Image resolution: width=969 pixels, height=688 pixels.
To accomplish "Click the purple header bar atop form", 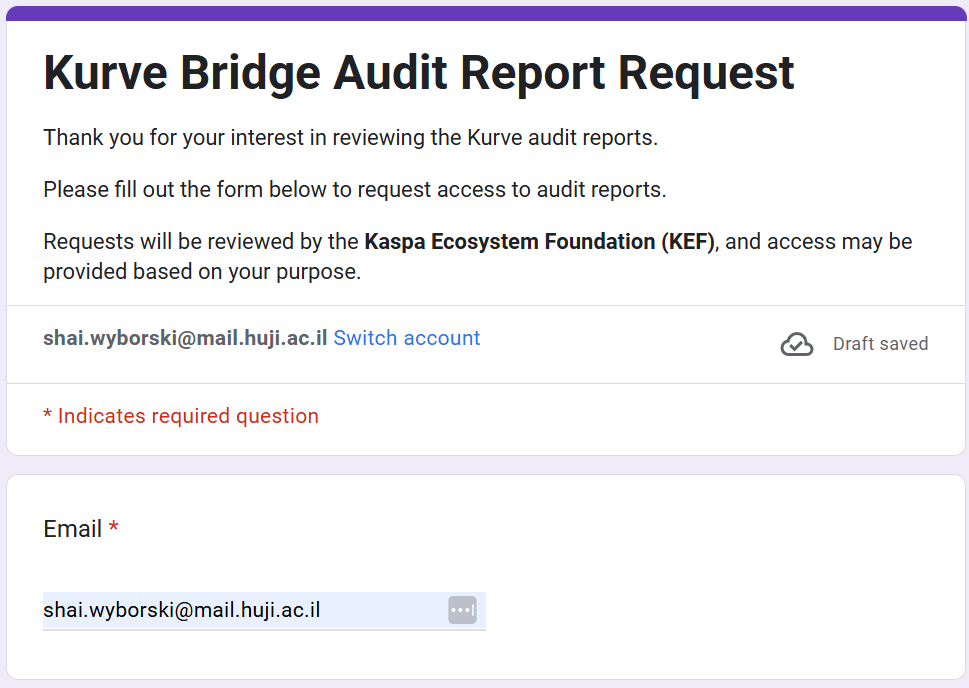I will pos(484,12).
